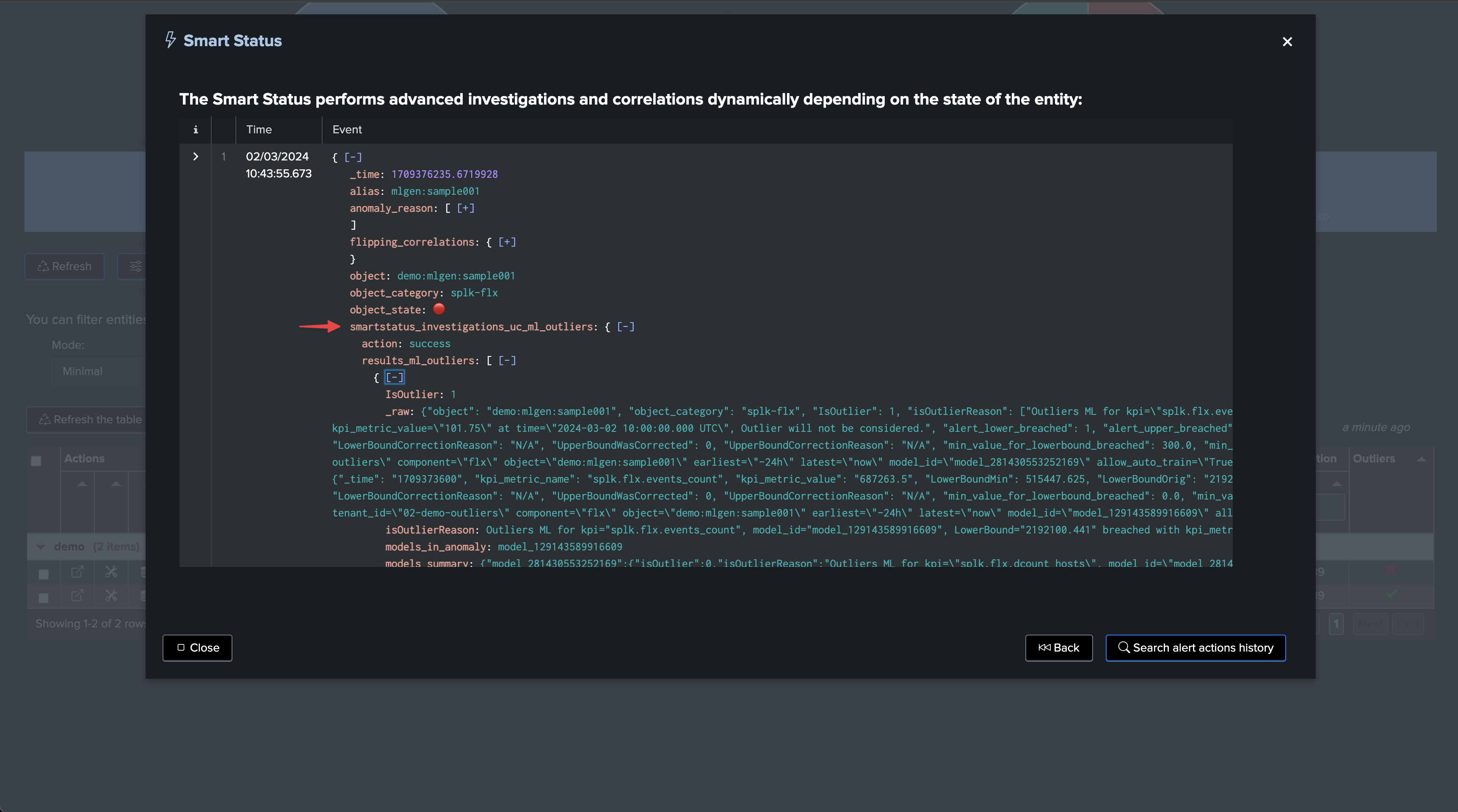
Task: Click the Refresh button in background page
Action: (64, 267)
